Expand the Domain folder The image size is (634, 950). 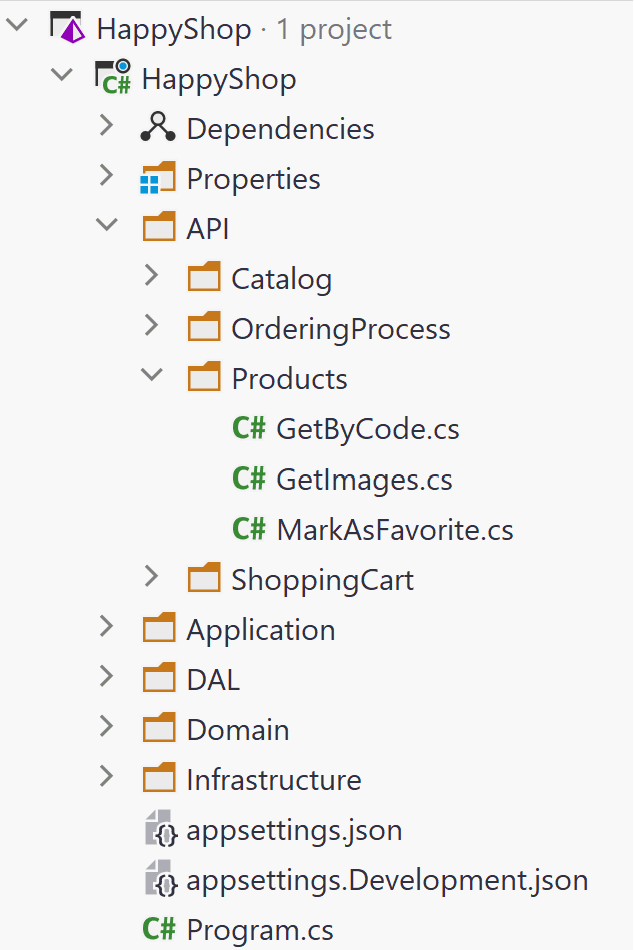107,726
